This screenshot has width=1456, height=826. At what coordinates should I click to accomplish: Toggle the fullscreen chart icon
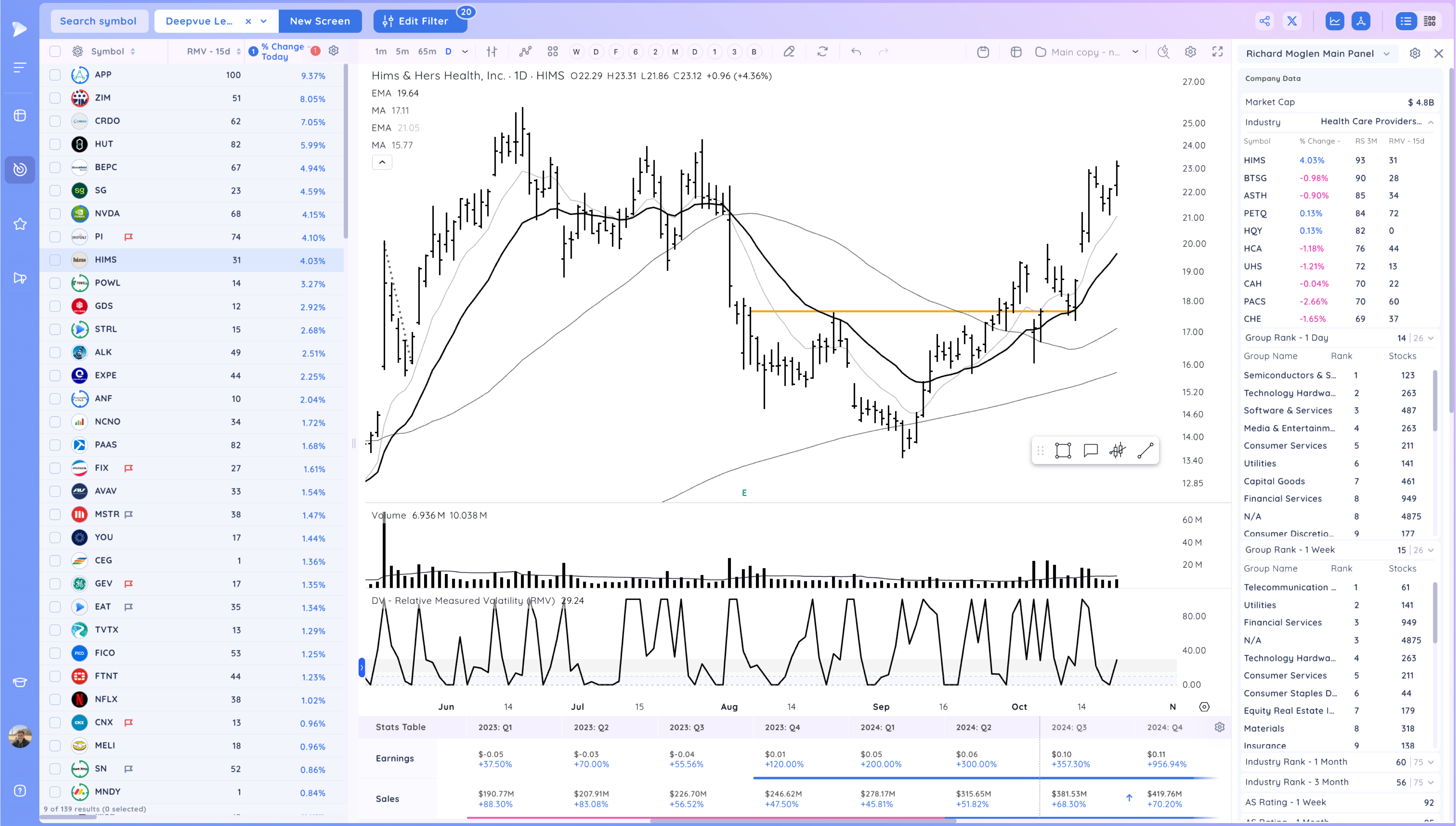click(x=1217, y=52)
